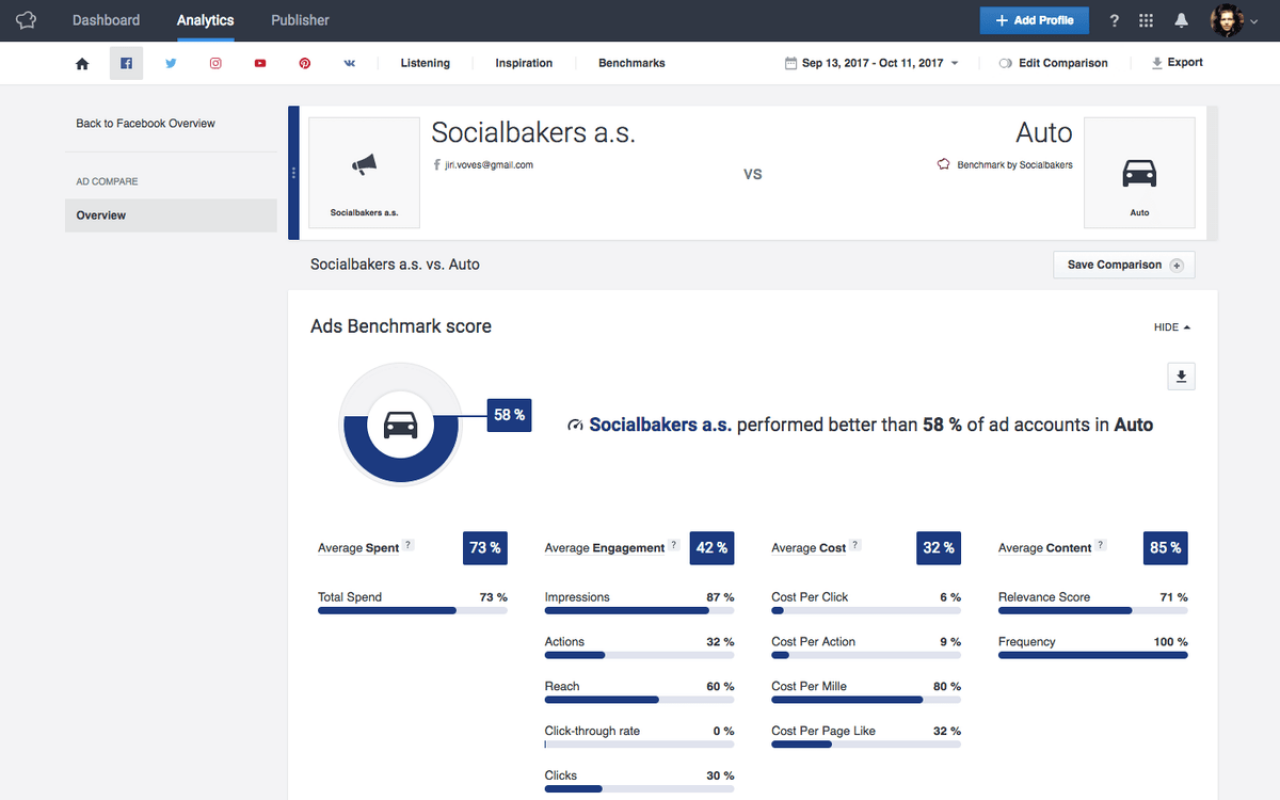Viewport: 1280px width, 800px height.
Task: Show help for Average Spent
Action: pos(408,545)
